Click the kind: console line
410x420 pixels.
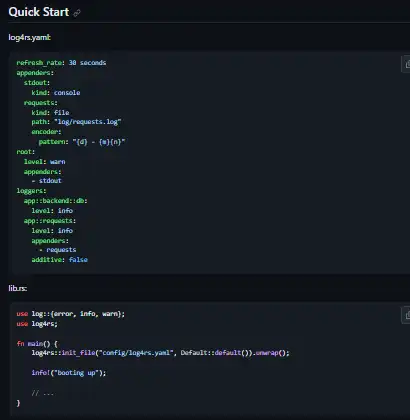click(x=56, y=93)
